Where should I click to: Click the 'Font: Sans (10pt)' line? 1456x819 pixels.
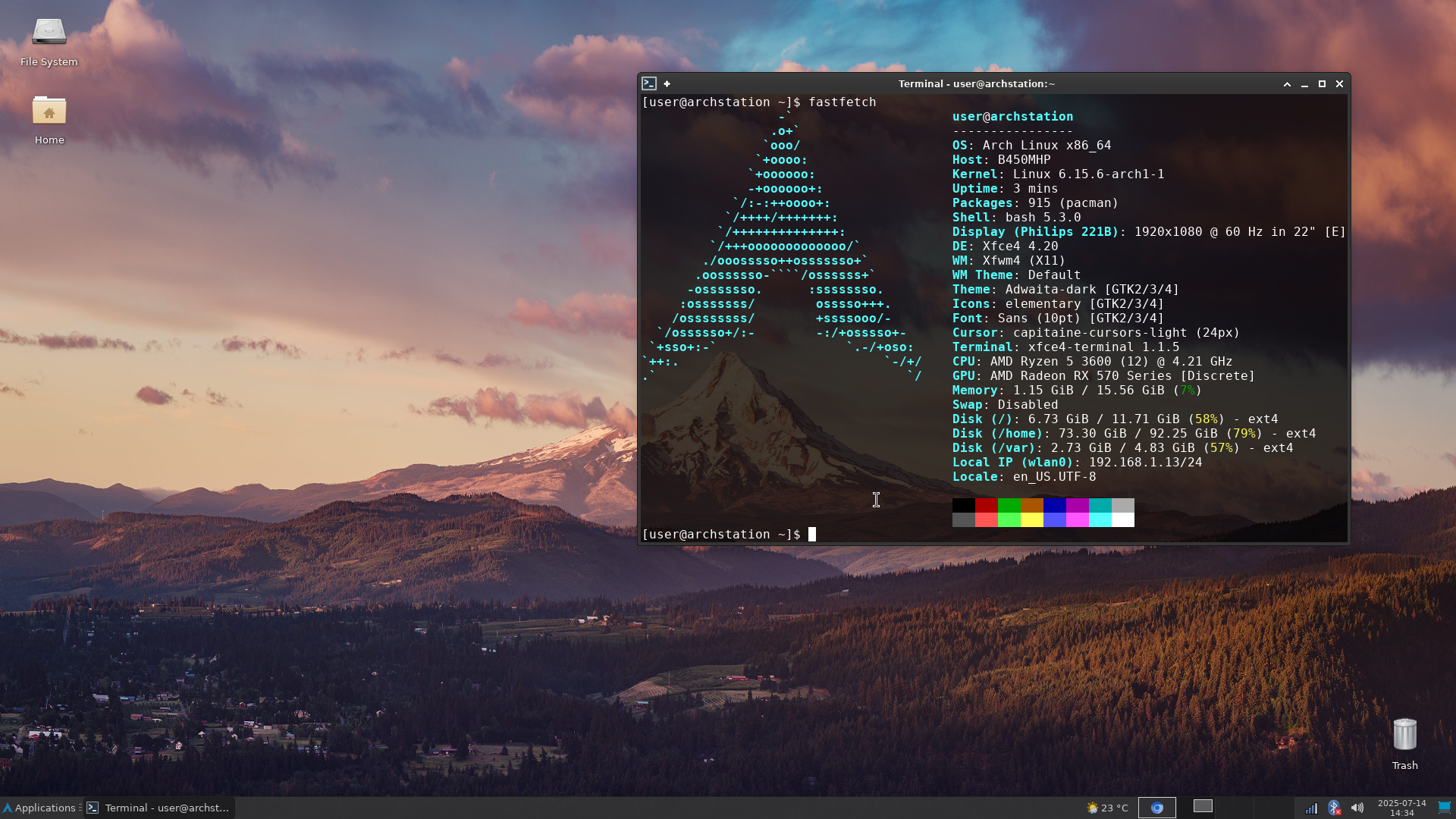click(1059, 318)
